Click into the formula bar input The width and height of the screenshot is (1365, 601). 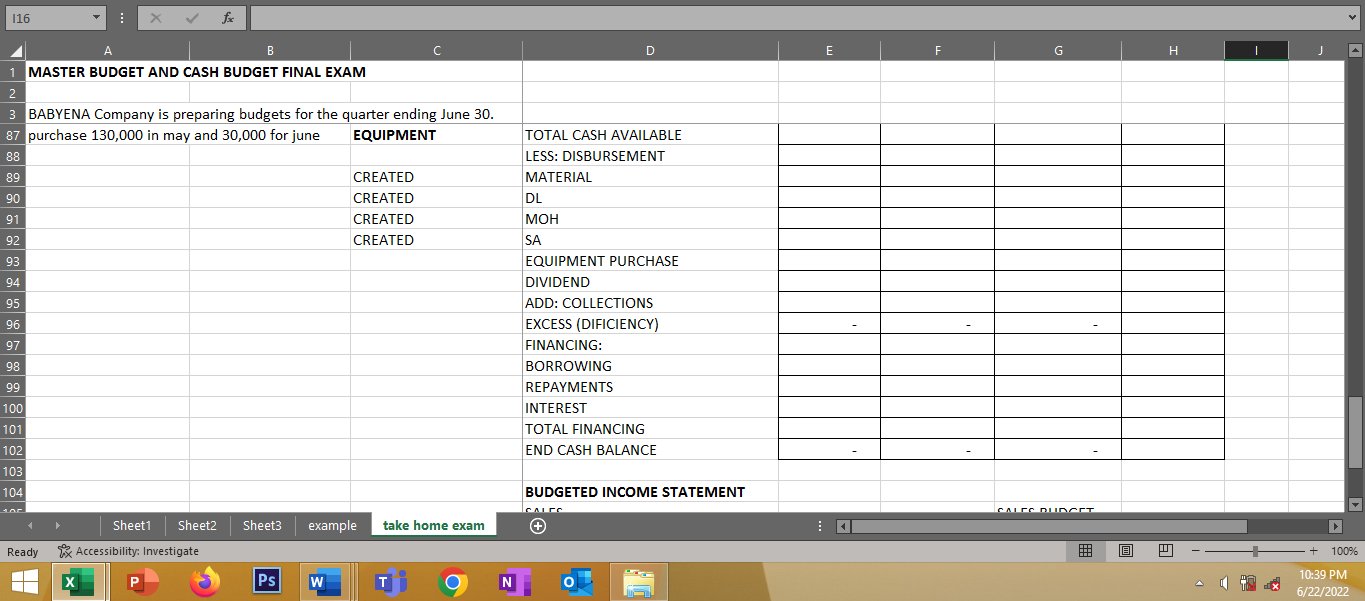point(796,19)
